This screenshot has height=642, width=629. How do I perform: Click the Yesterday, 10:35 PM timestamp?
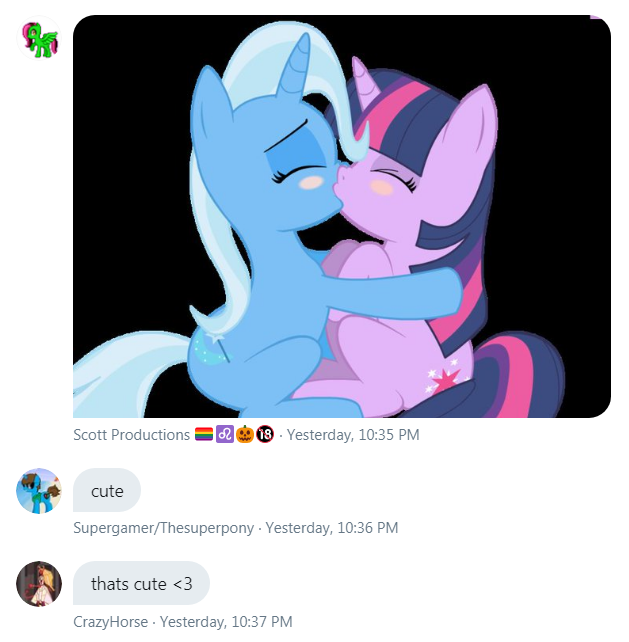(x=353, y=435)
